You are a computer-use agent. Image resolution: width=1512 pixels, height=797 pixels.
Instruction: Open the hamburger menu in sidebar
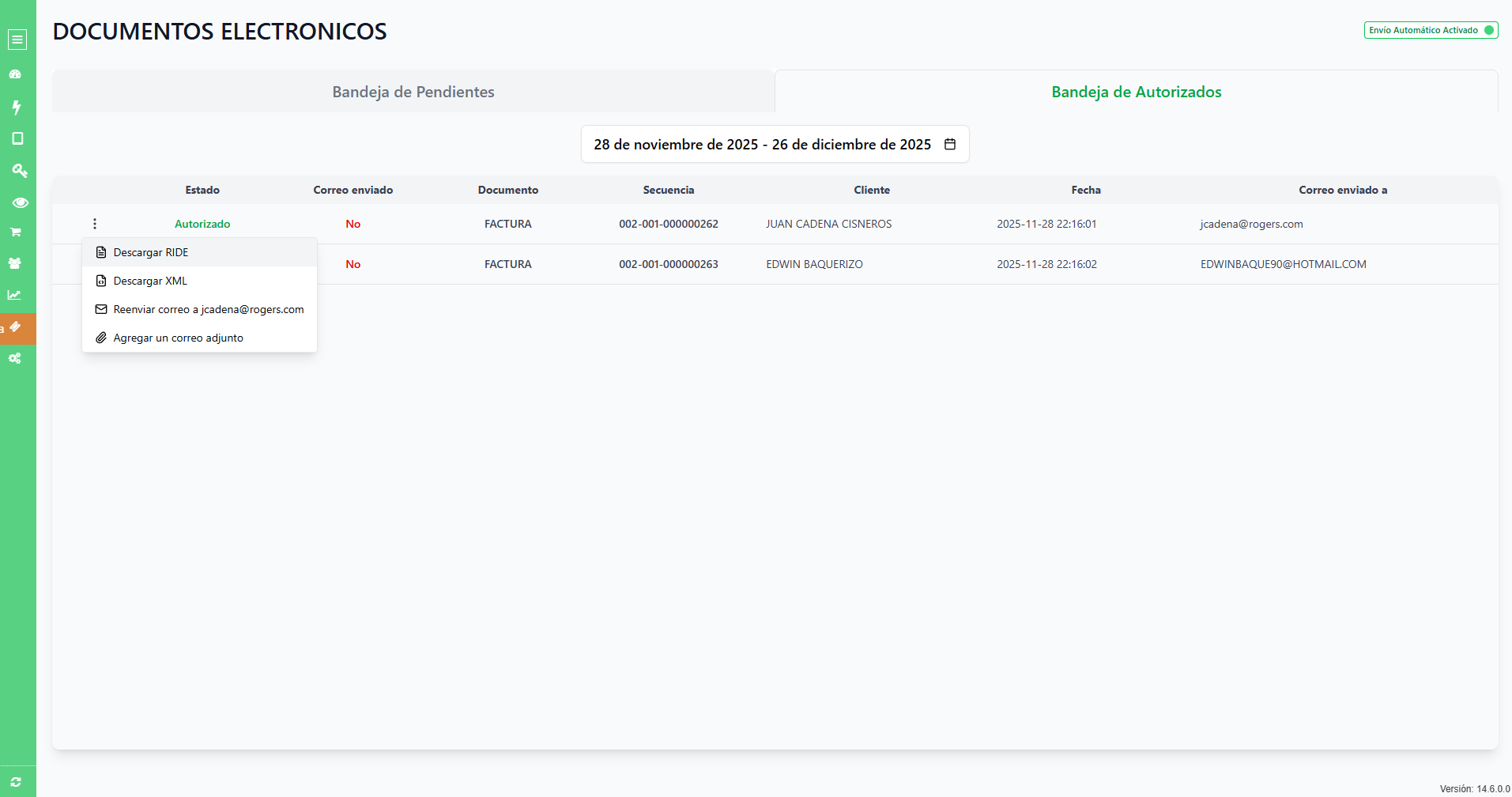click(17, 40)
